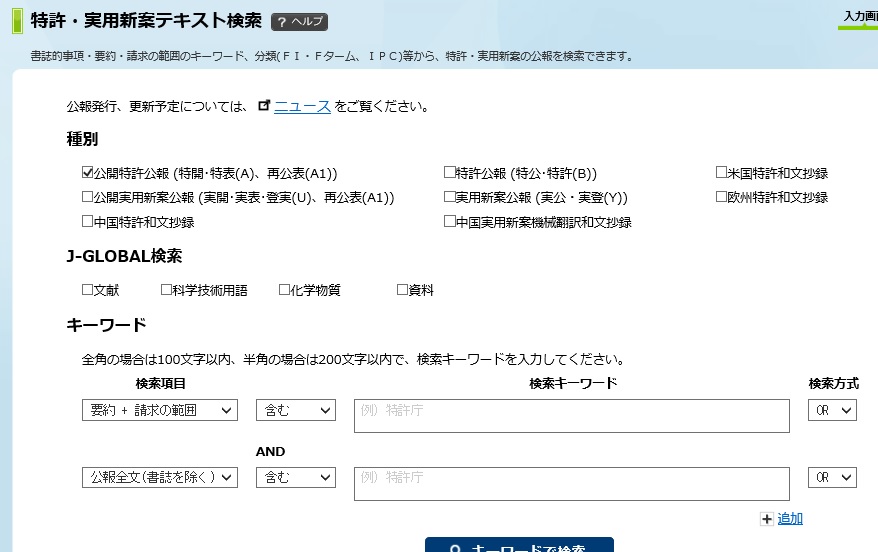Screen dimensions: 878x552
Task: Tick 中国実用新案機械翻訳和文抄録 checkbox
Action: (449, 221)
